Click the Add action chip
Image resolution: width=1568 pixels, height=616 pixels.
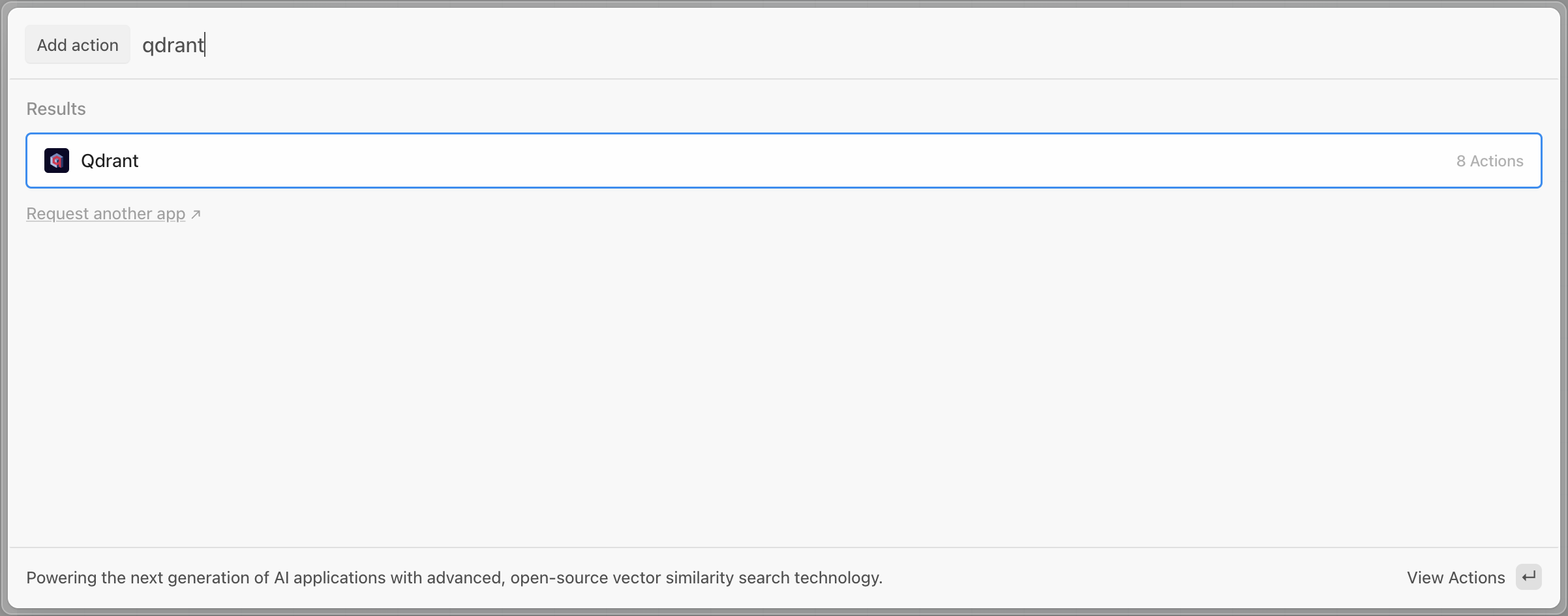pyautogui.click(x=77, y=44)
